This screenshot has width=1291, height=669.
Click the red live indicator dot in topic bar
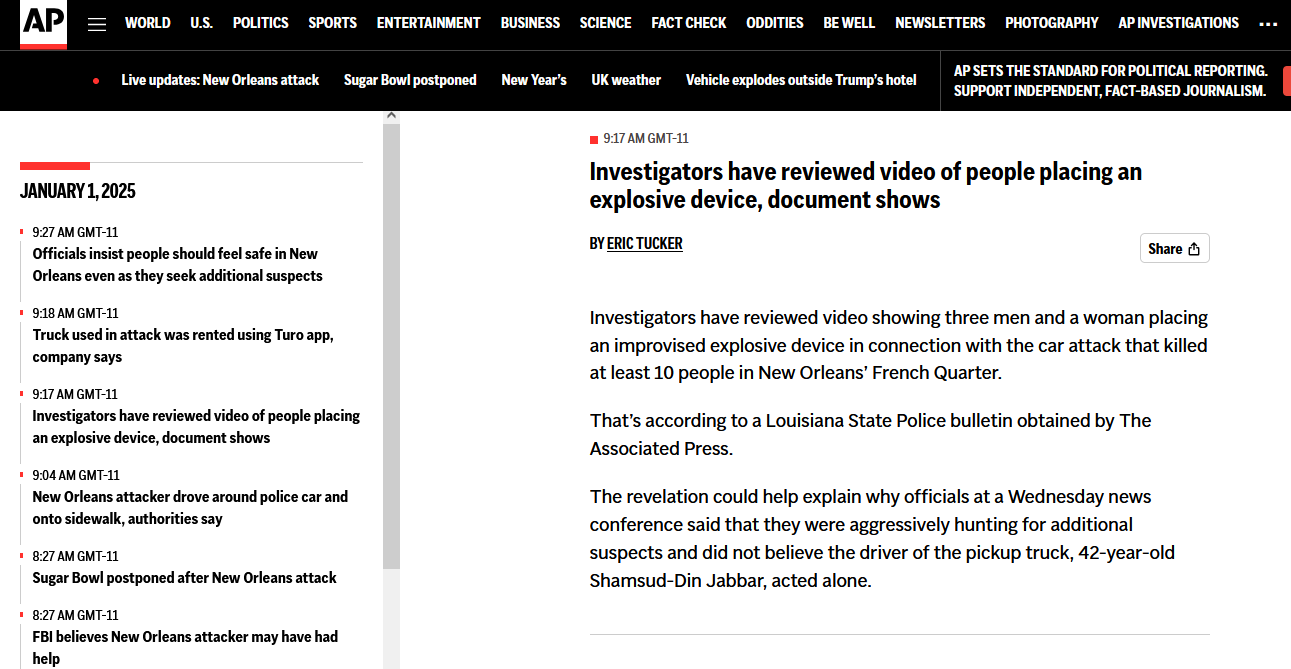click(96, 81)
